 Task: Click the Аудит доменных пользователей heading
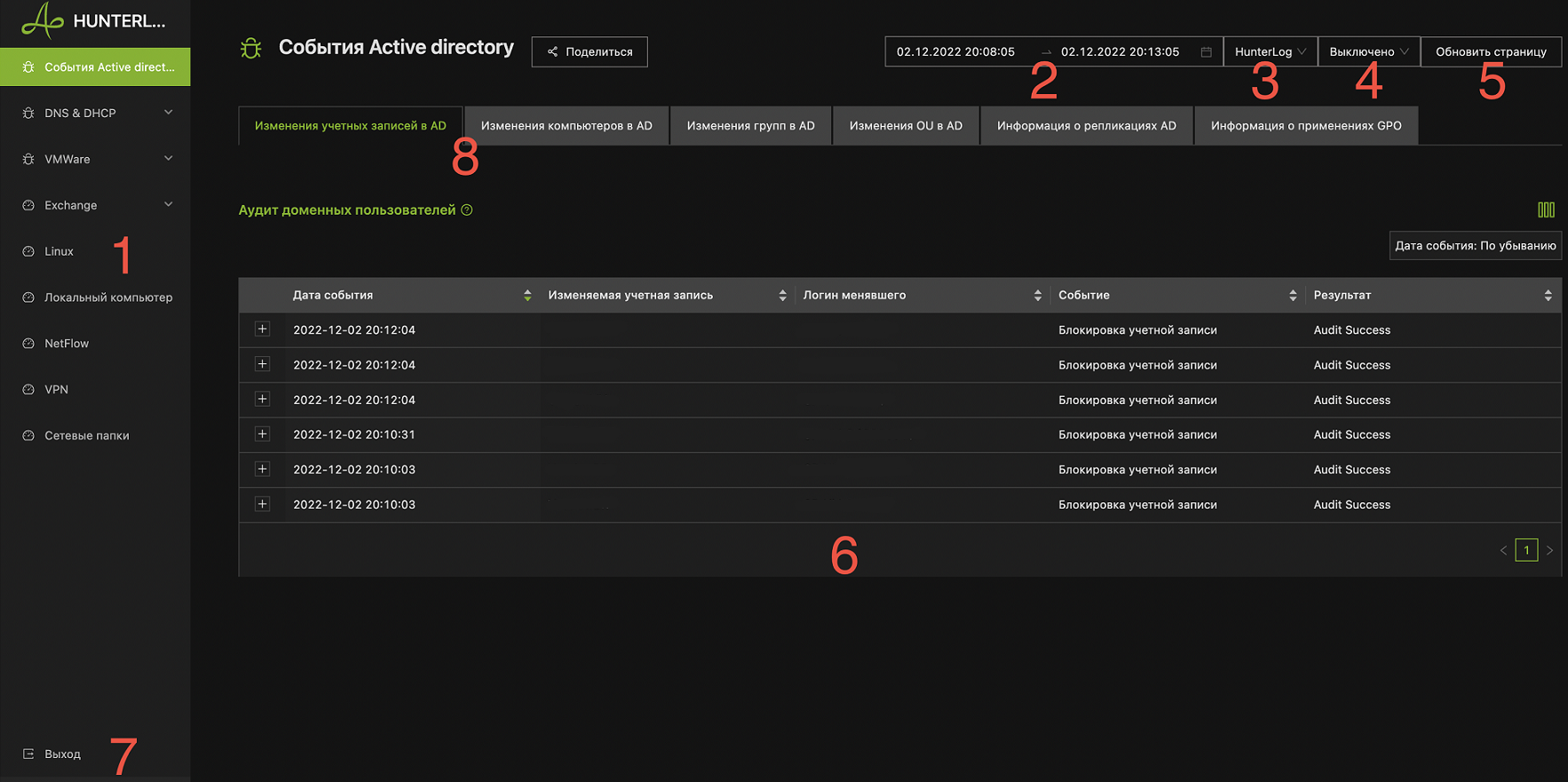tap(347, 210)
